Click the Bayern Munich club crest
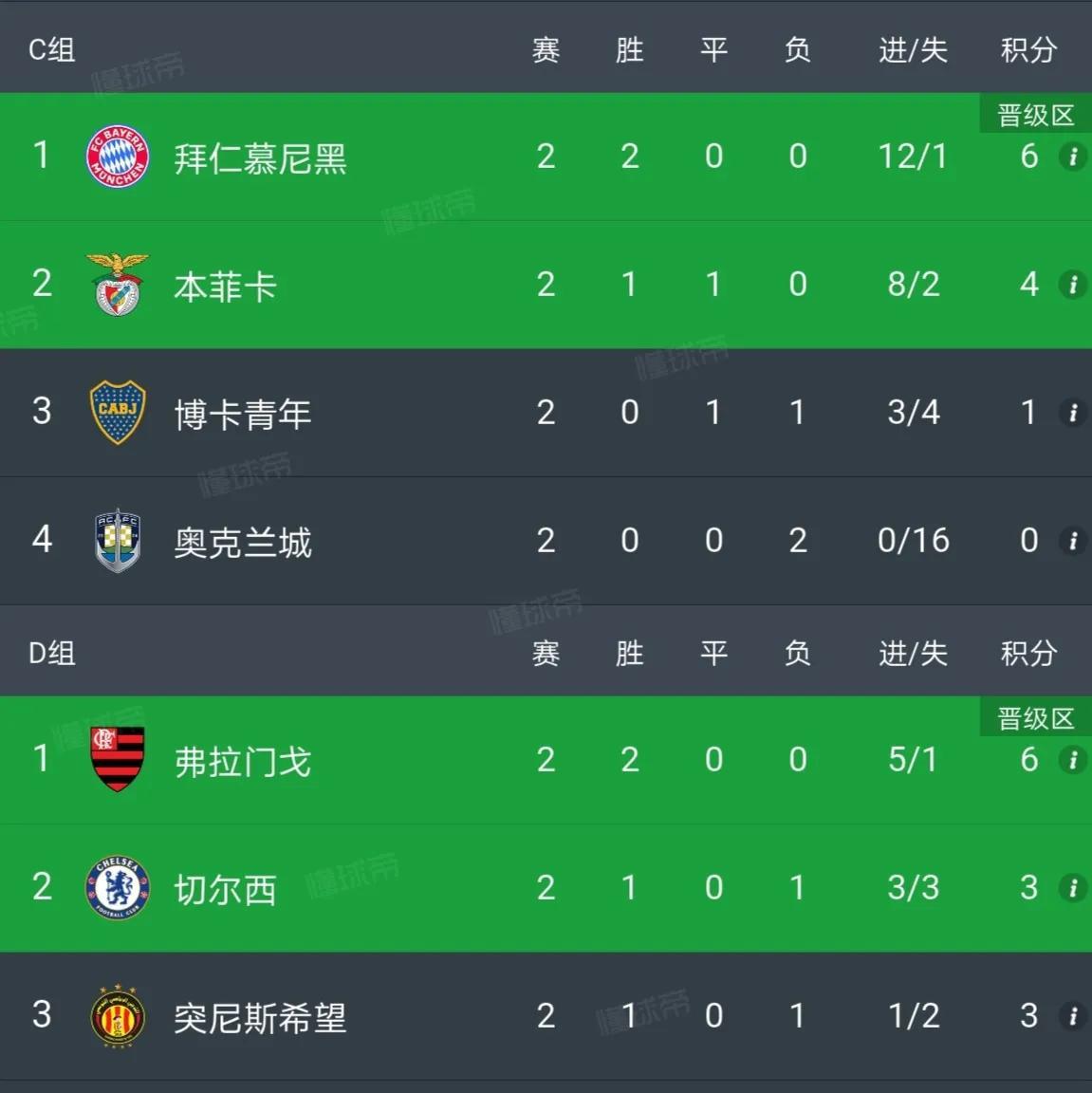Screen dimensions: 1092x1093 (118, 157)
